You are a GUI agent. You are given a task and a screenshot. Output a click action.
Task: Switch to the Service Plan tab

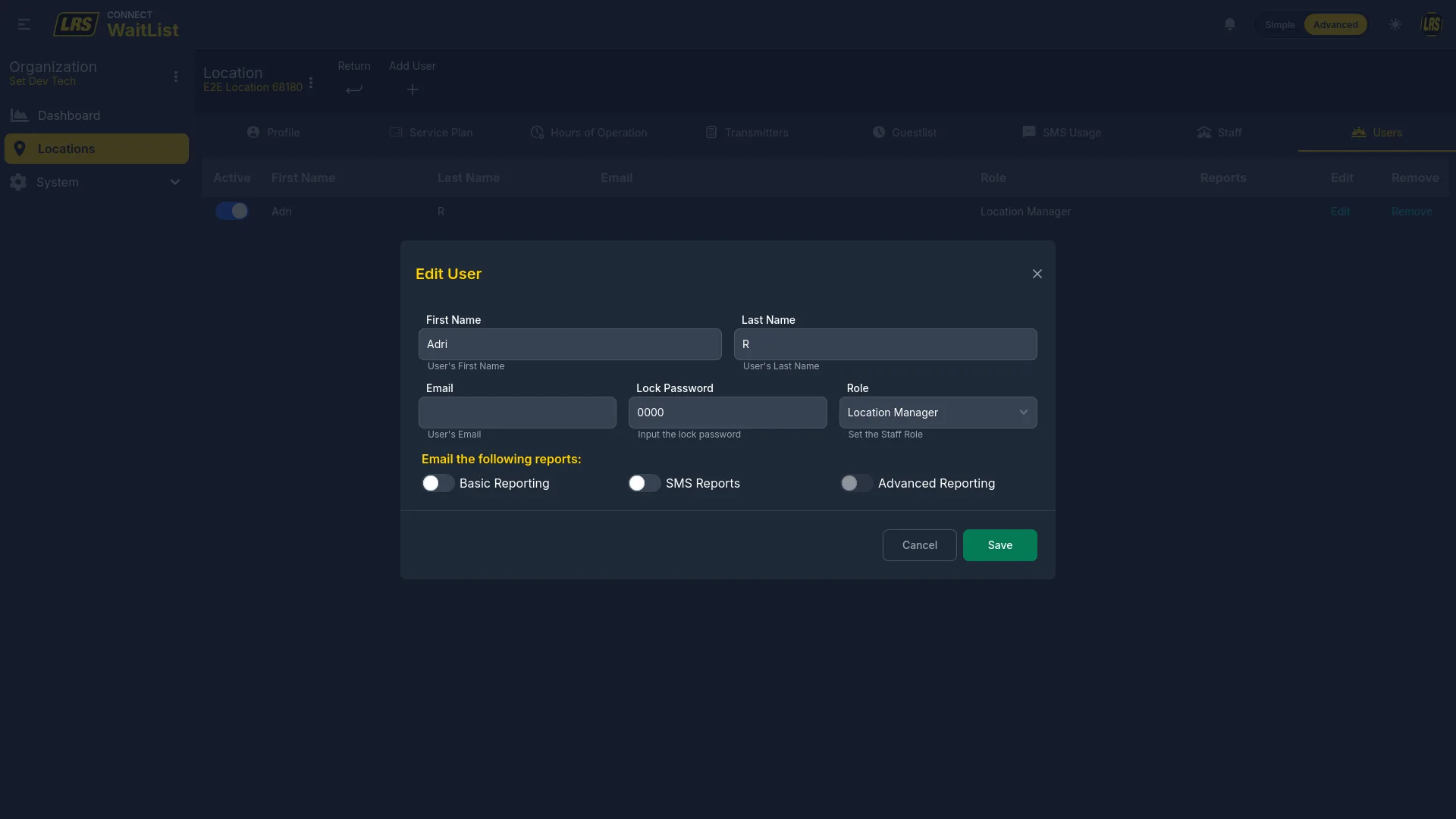431,132
